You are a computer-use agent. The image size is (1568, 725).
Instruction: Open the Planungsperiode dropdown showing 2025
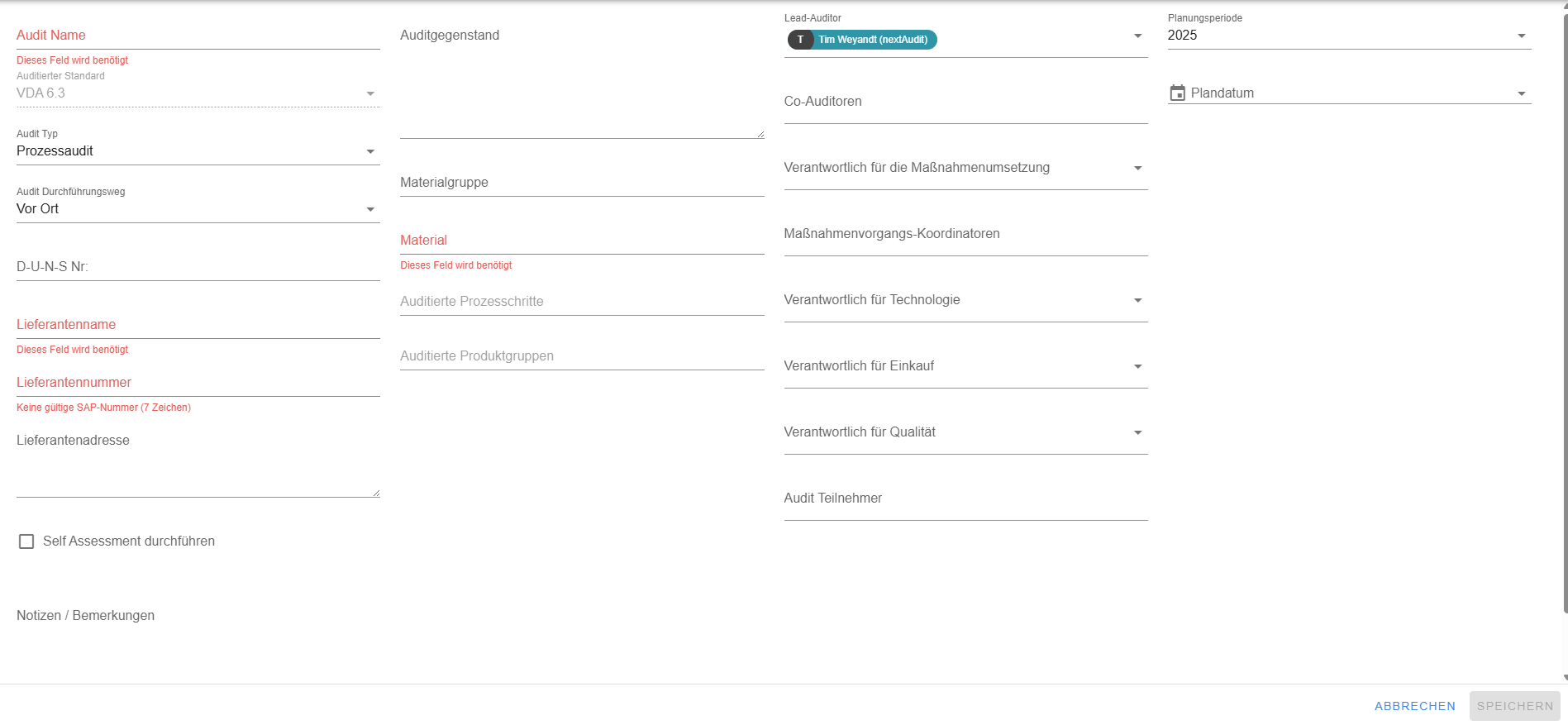tap(1521, 36)
